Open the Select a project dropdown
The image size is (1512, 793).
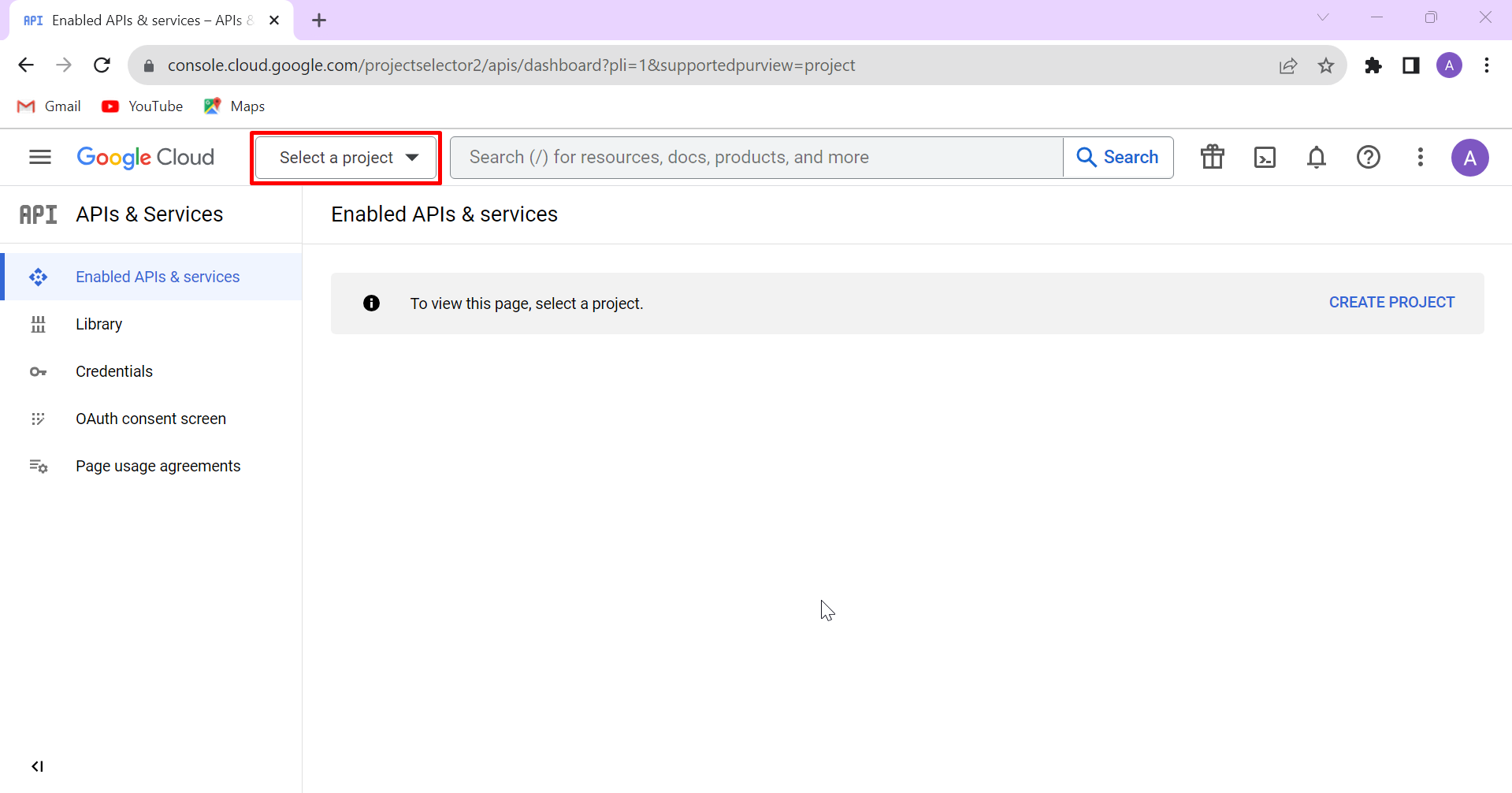coord(345,157)
